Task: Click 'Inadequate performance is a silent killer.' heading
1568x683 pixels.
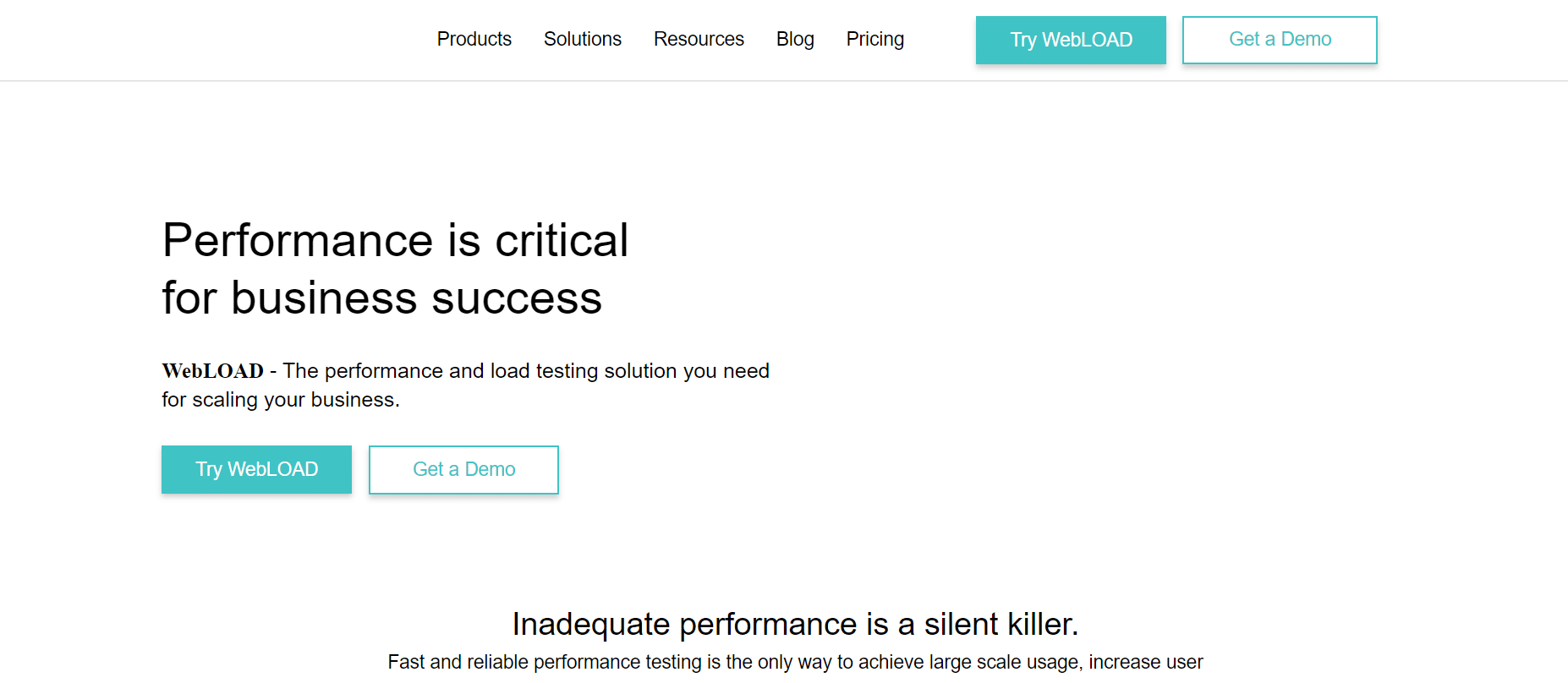Action: coord(795,624)
